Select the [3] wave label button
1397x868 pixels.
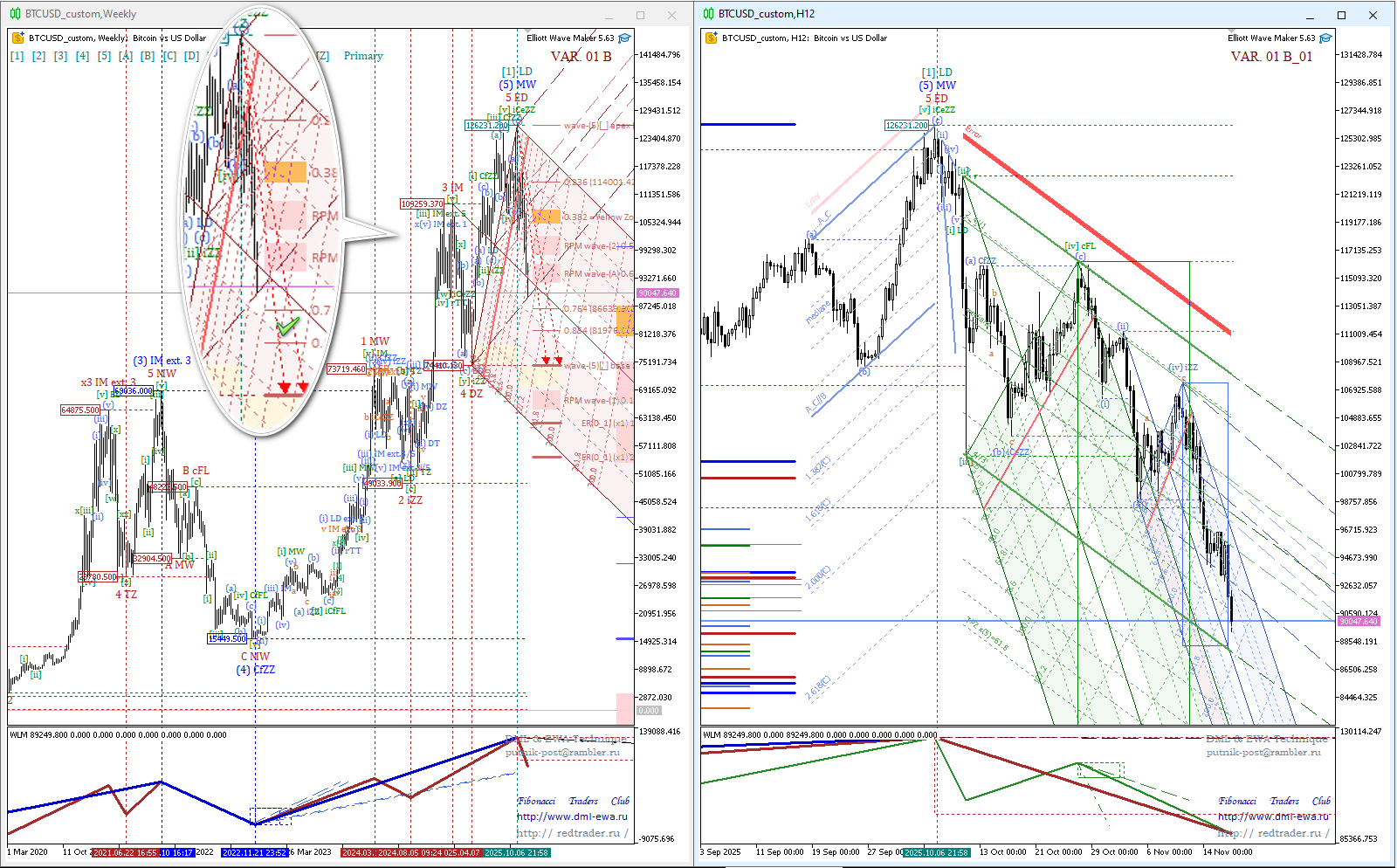[60, 56]
